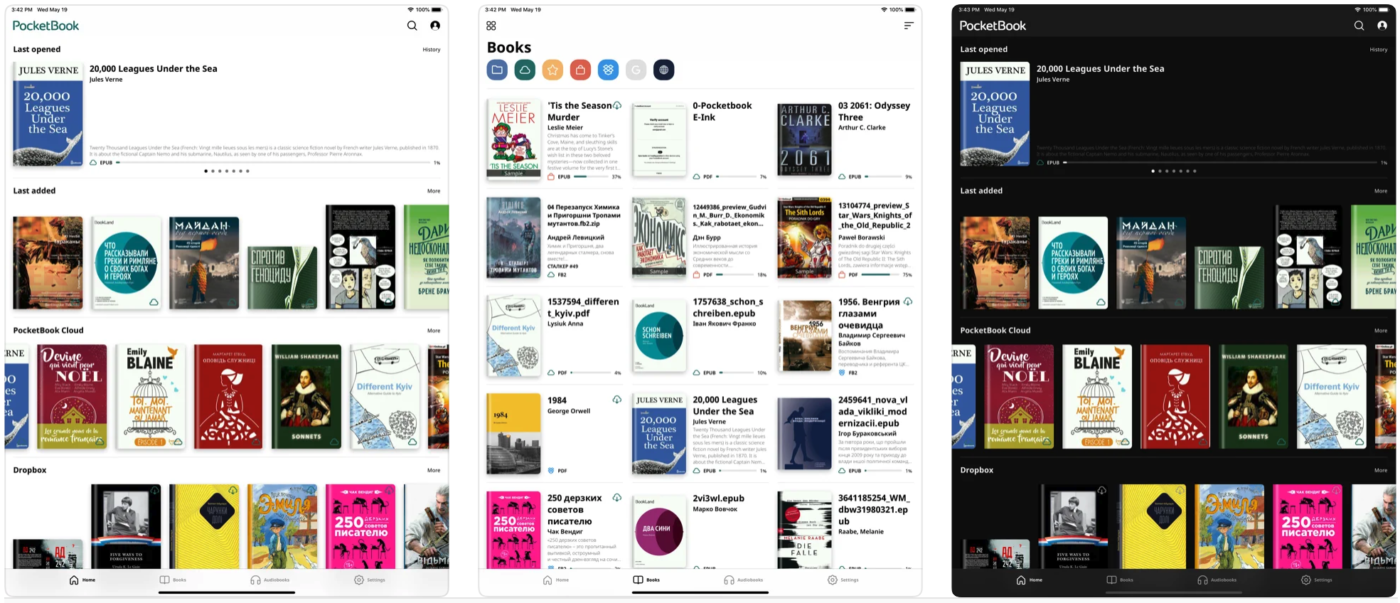The width and height of the screenshot is (1400, 603).
Task: Open the user account profile icon
Action: click(x=434, y=25)
